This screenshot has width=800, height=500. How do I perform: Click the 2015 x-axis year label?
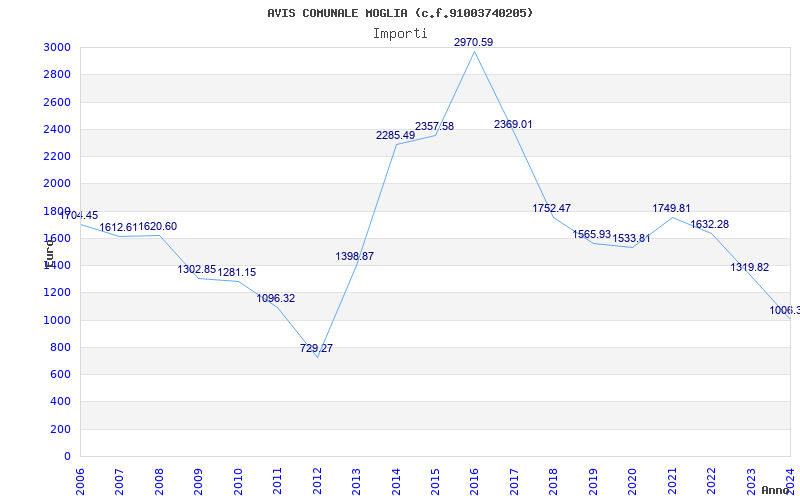coord(435,481)
